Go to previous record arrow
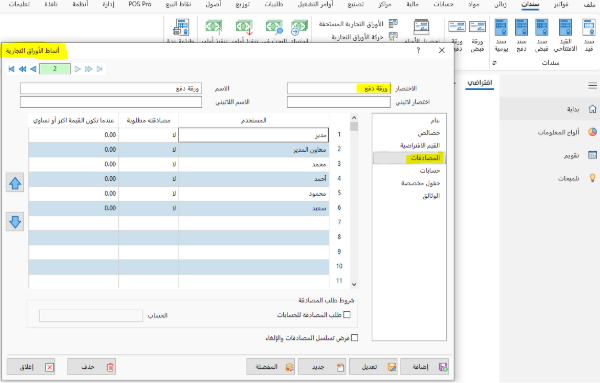This screenshot has width=600, height=383. 33,69
